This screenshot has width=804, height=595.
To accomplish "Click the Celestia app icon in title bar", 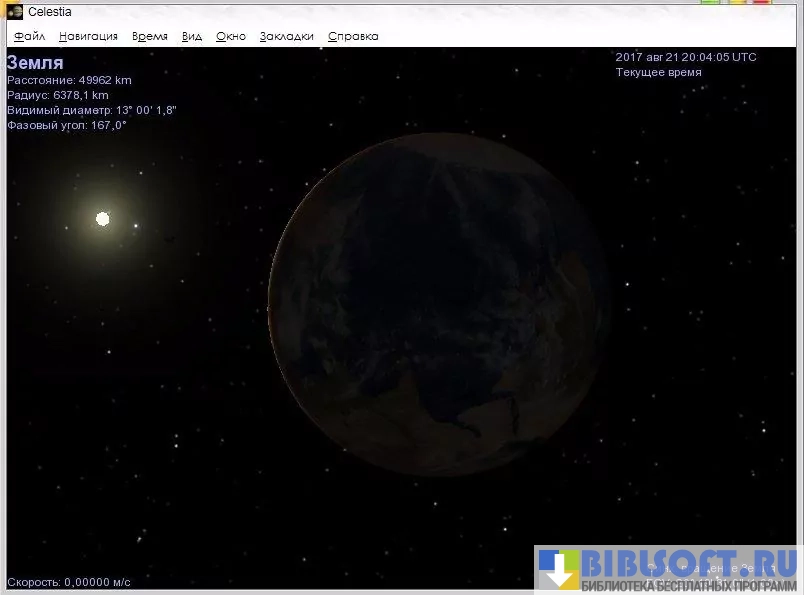I will [15, 12].
